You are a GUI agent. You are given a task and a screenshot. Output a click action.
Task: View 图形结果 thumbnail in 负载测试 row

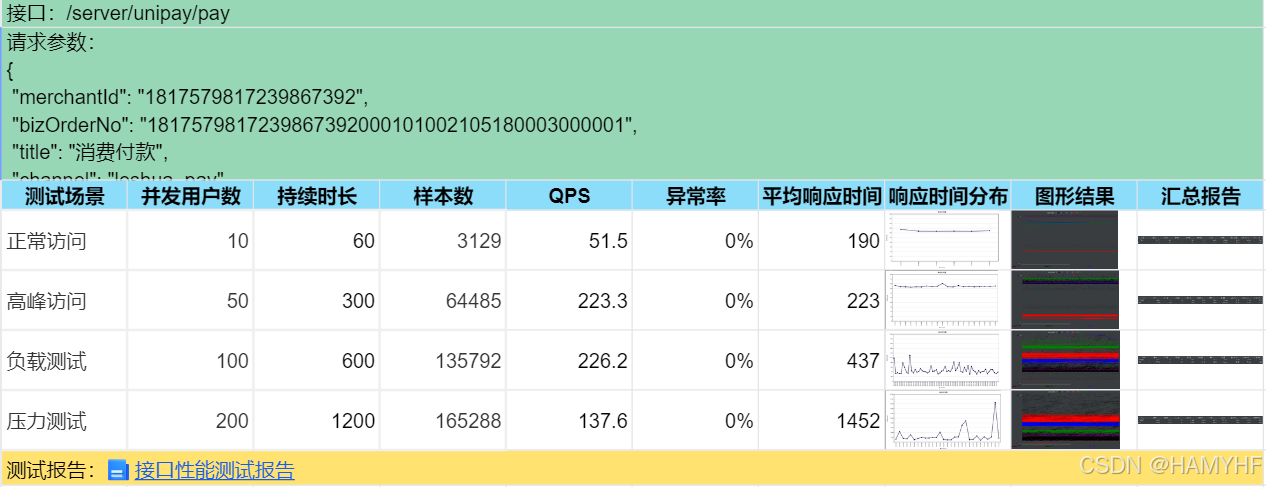pyautogui.click(x=1065, y=359)
